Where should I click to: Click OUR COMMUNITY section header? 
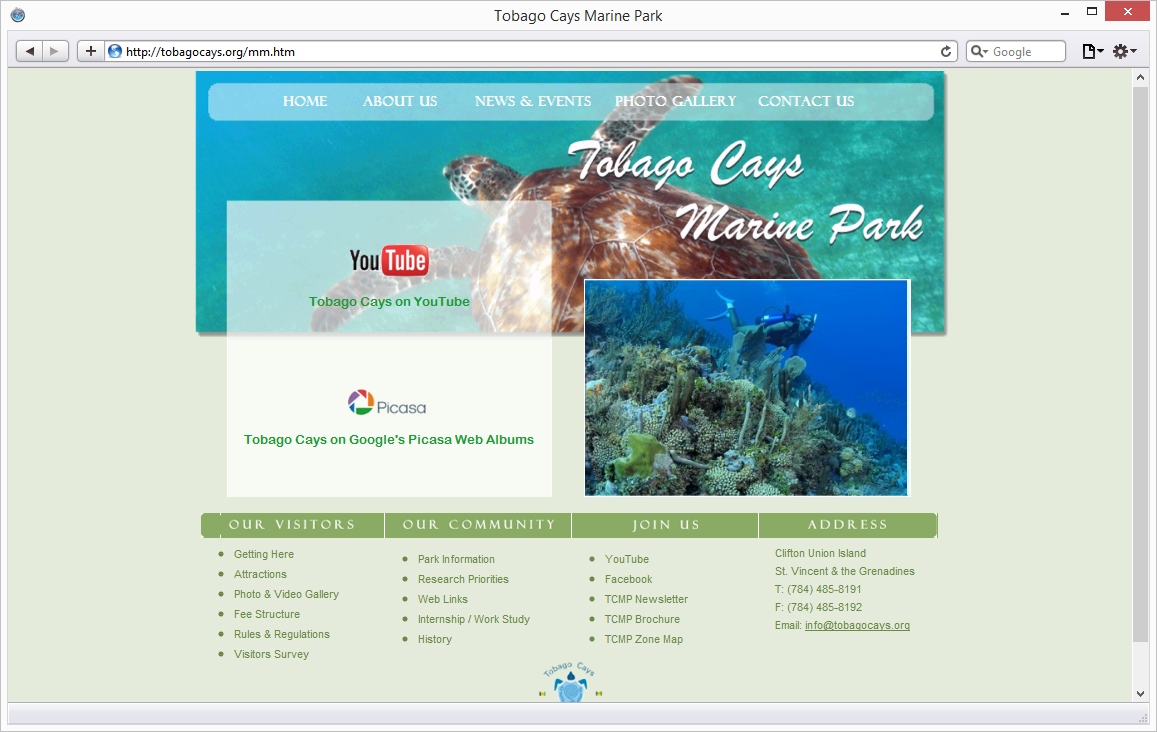coord(478,525)
